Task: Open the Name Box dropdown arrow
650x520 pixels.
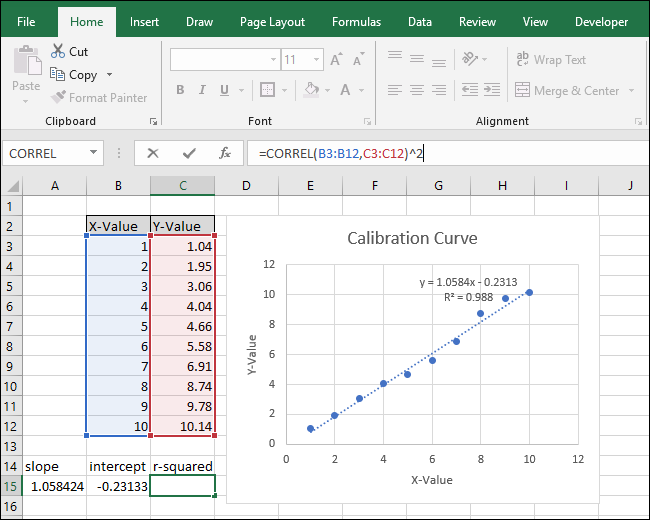Action: [94, 153]
